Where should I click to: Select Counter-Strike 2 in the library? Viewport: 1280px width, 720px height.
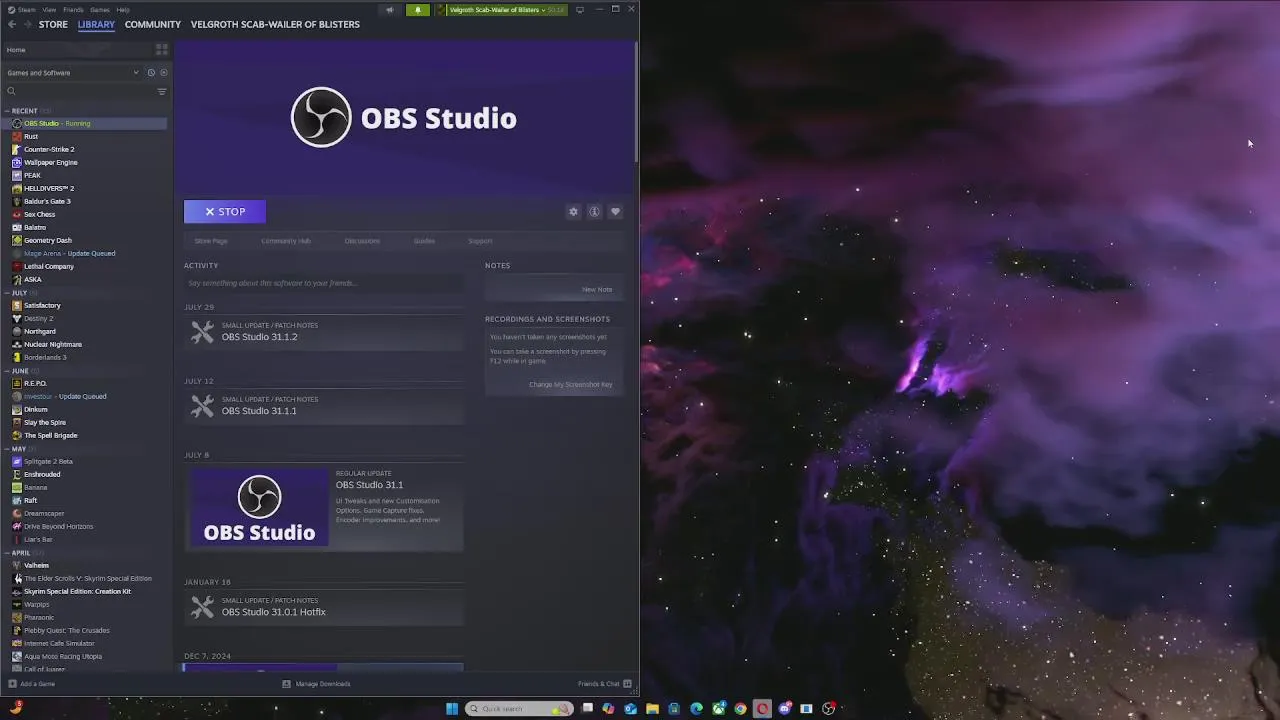[x=49, y=149]
